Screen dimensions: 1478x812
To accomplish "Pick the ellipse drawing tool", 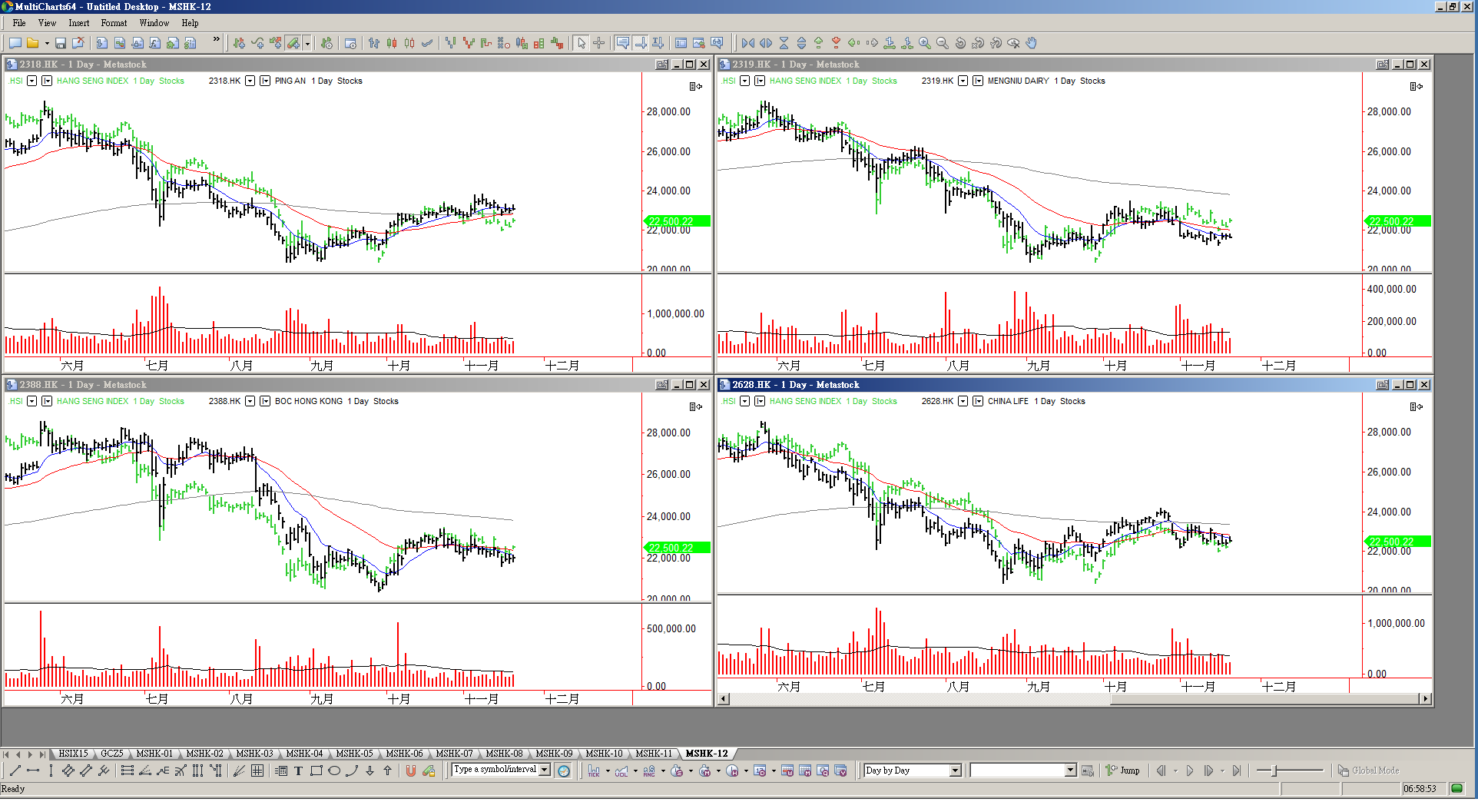I will click(334, 771).
